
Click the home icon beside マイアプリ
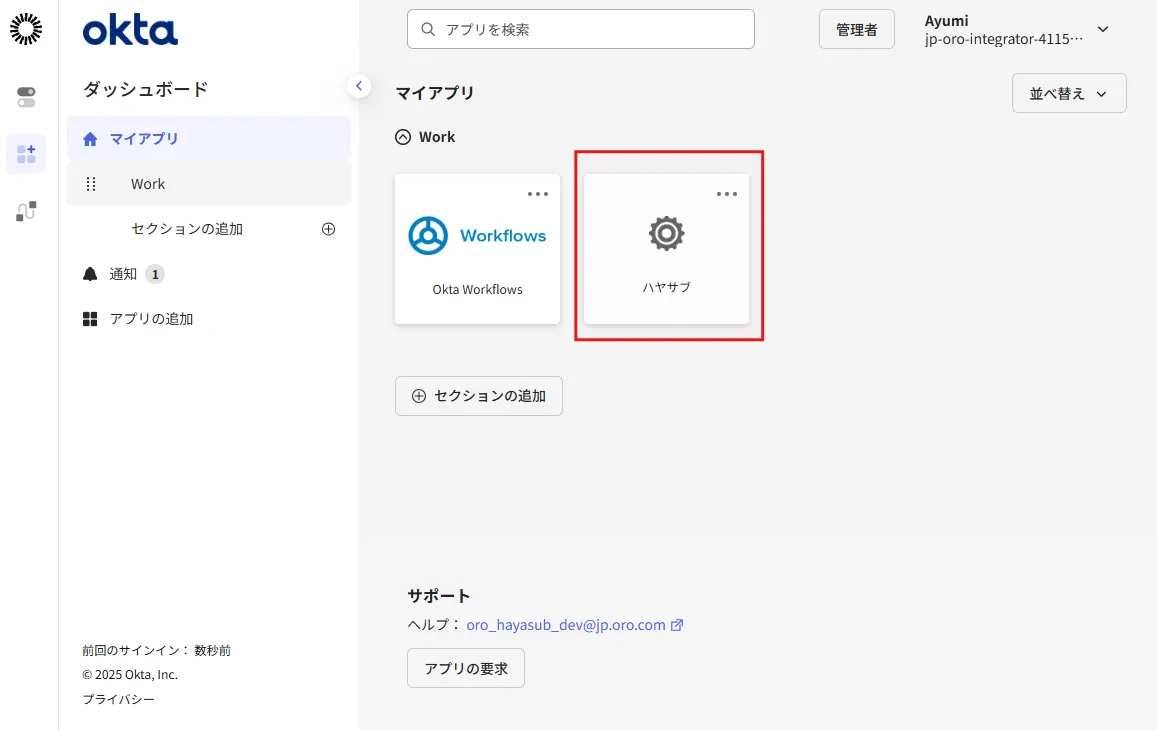click(90, 139)
